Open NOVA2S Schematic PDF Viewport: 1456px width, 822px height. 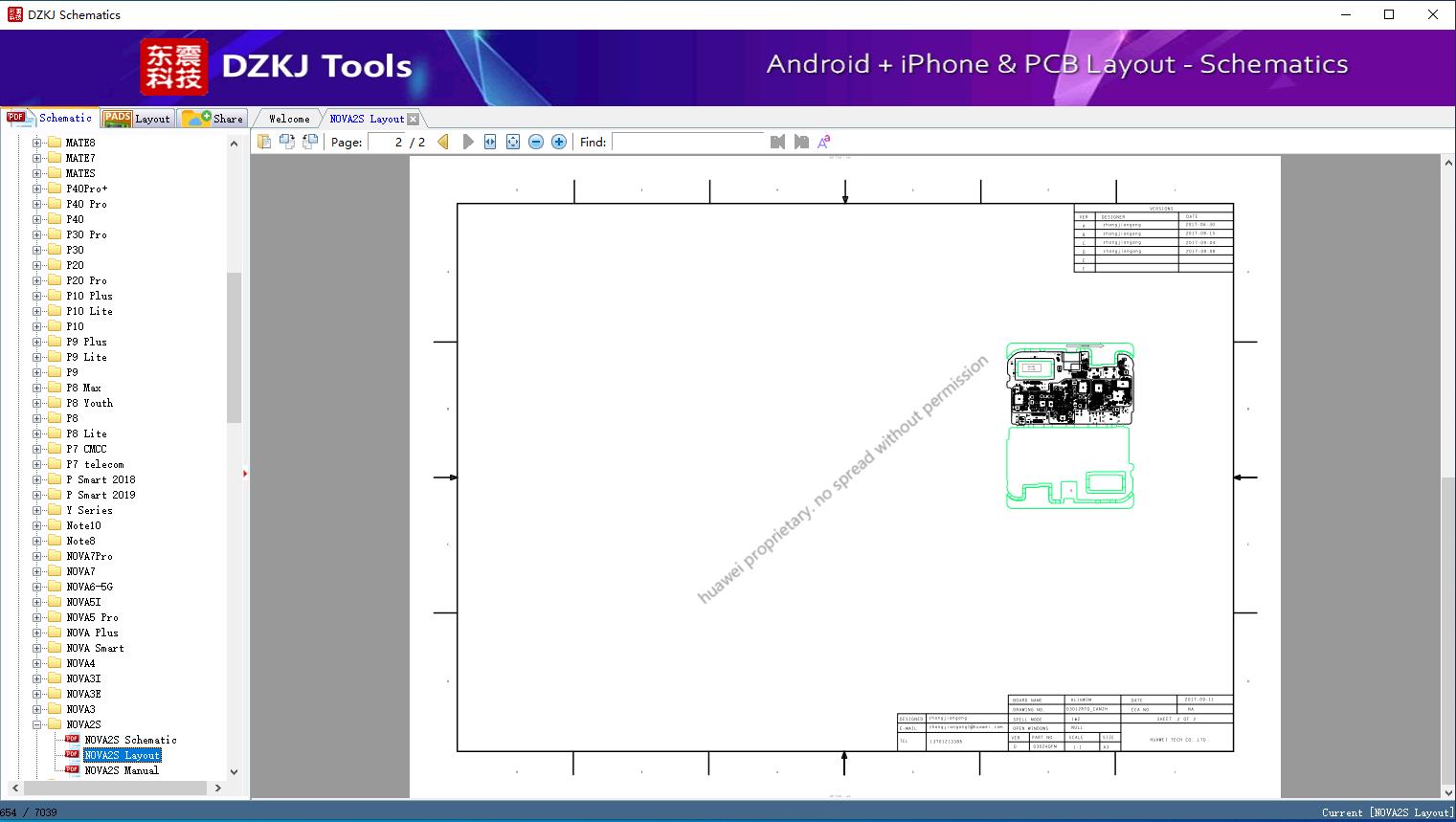(x=130, y=740)
